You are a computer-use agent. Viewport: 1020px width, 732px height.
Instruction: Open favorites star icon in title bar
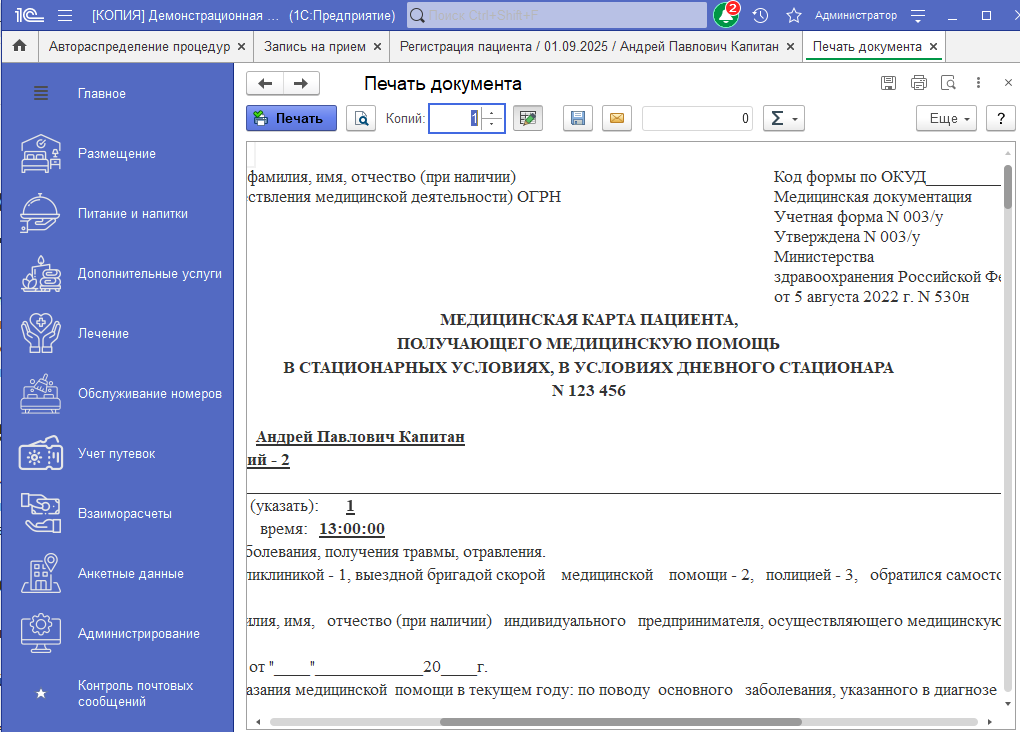tap(794, 16)
